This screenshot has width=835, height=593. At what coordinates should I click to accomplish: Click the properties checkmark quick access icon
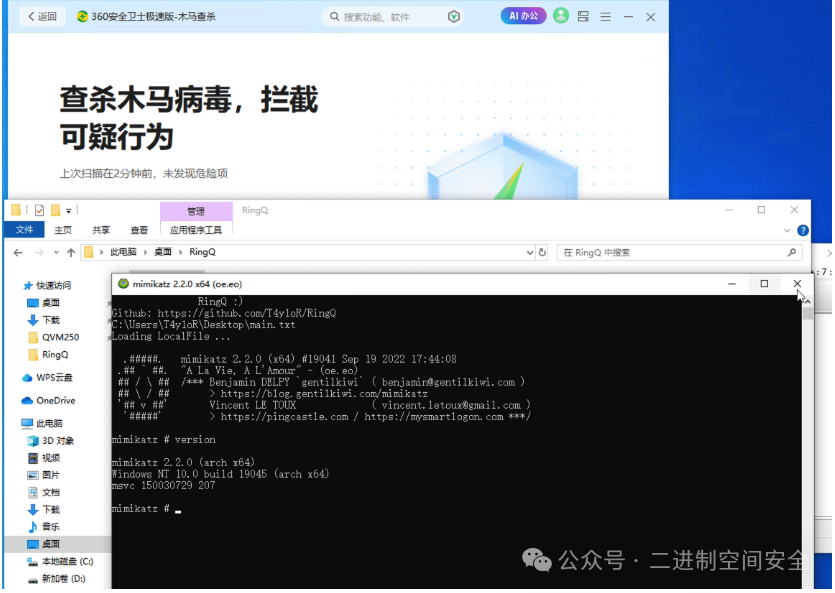[x=39, y=210]
